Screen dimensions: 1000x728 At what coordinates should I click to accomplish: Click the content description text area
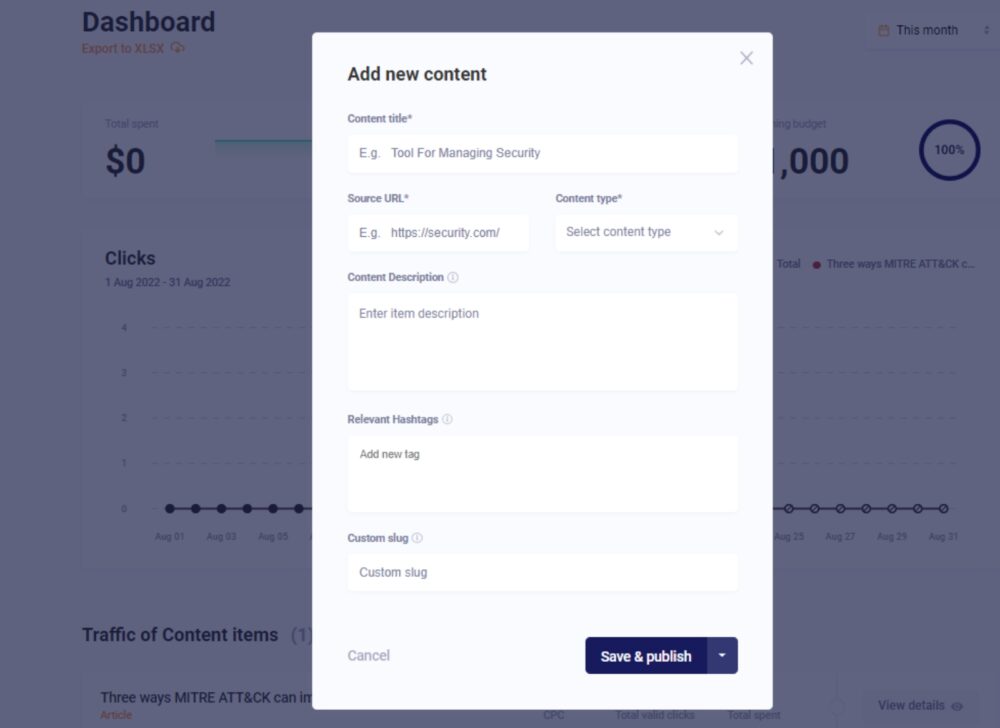click(542, 341)
